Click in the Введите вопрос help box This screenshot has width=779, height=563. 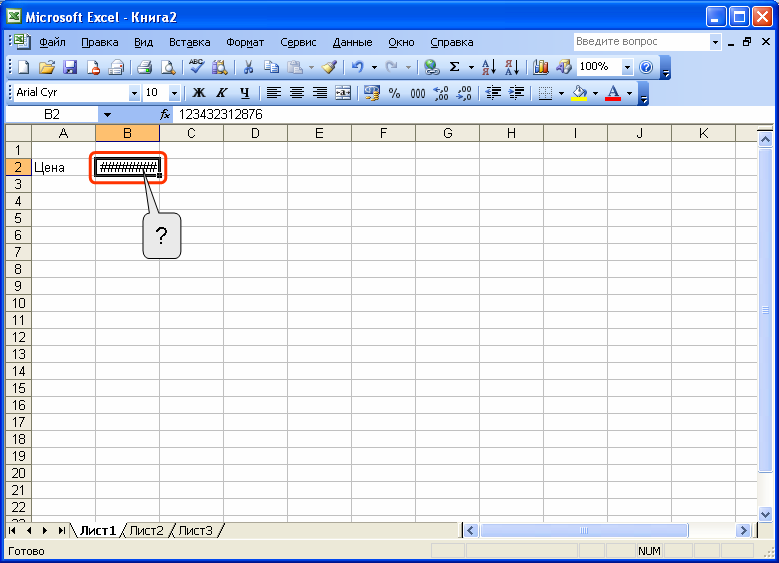641,42
